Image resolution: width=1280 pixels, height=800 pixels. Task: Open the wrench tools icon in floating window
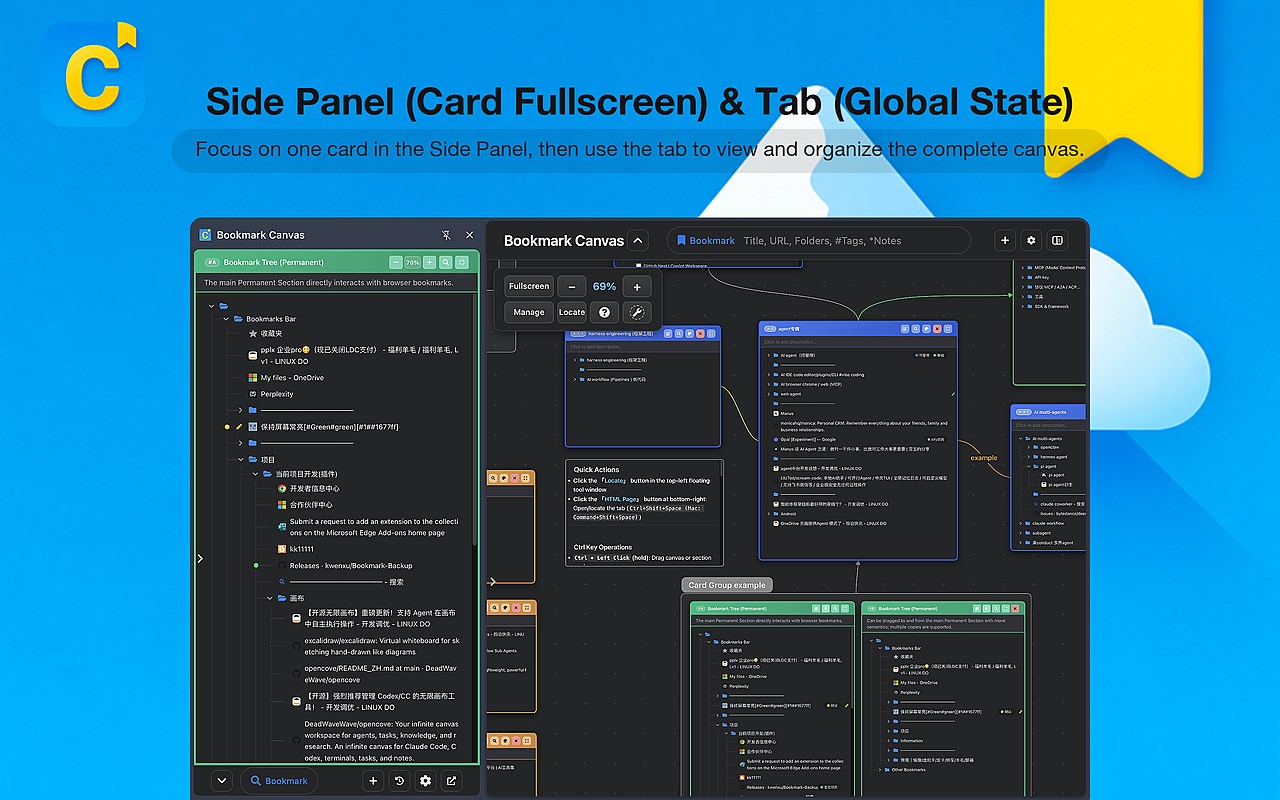click(x=637, y=312)
